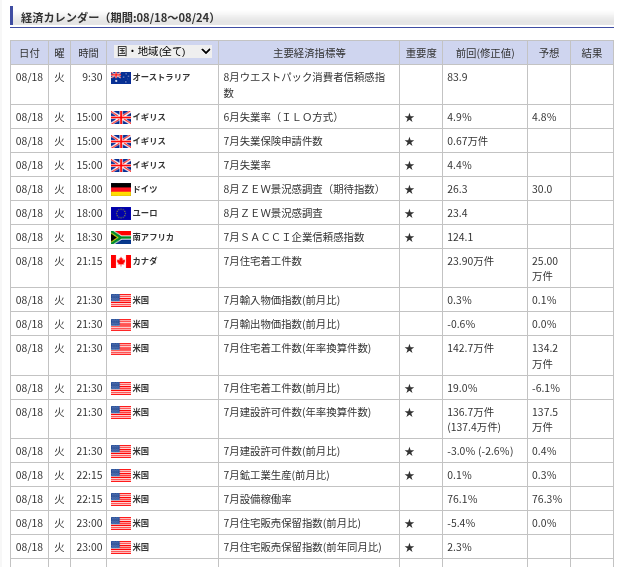Click the ドイツ country name

[145, 189]
